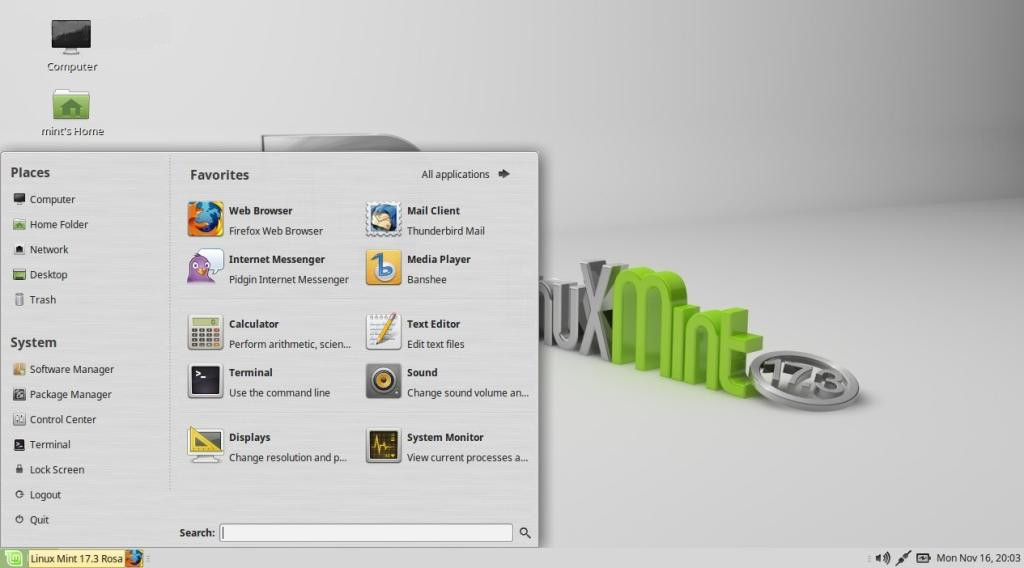Open the volume icon in system tray
1024x568 pixels.
pos(882,558)
